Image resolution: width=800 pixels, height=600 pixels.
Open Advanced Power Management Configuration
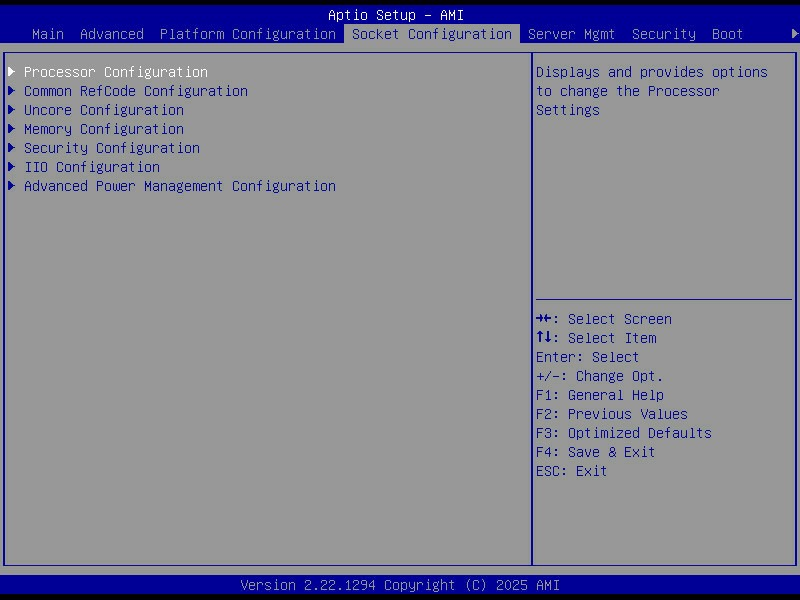(180, 186)
